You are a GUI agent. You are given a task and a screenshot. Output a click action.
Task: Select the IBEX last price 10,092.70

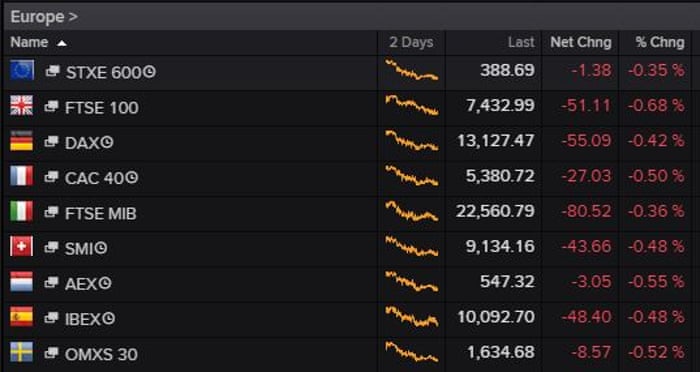[496, 317]
